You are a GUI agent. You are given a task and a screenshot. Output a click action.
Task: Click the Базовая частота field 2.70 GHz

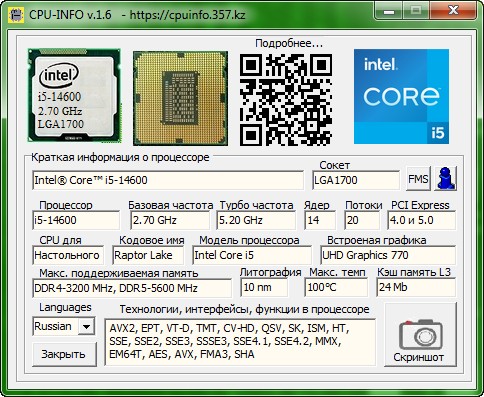pos(170,220)
